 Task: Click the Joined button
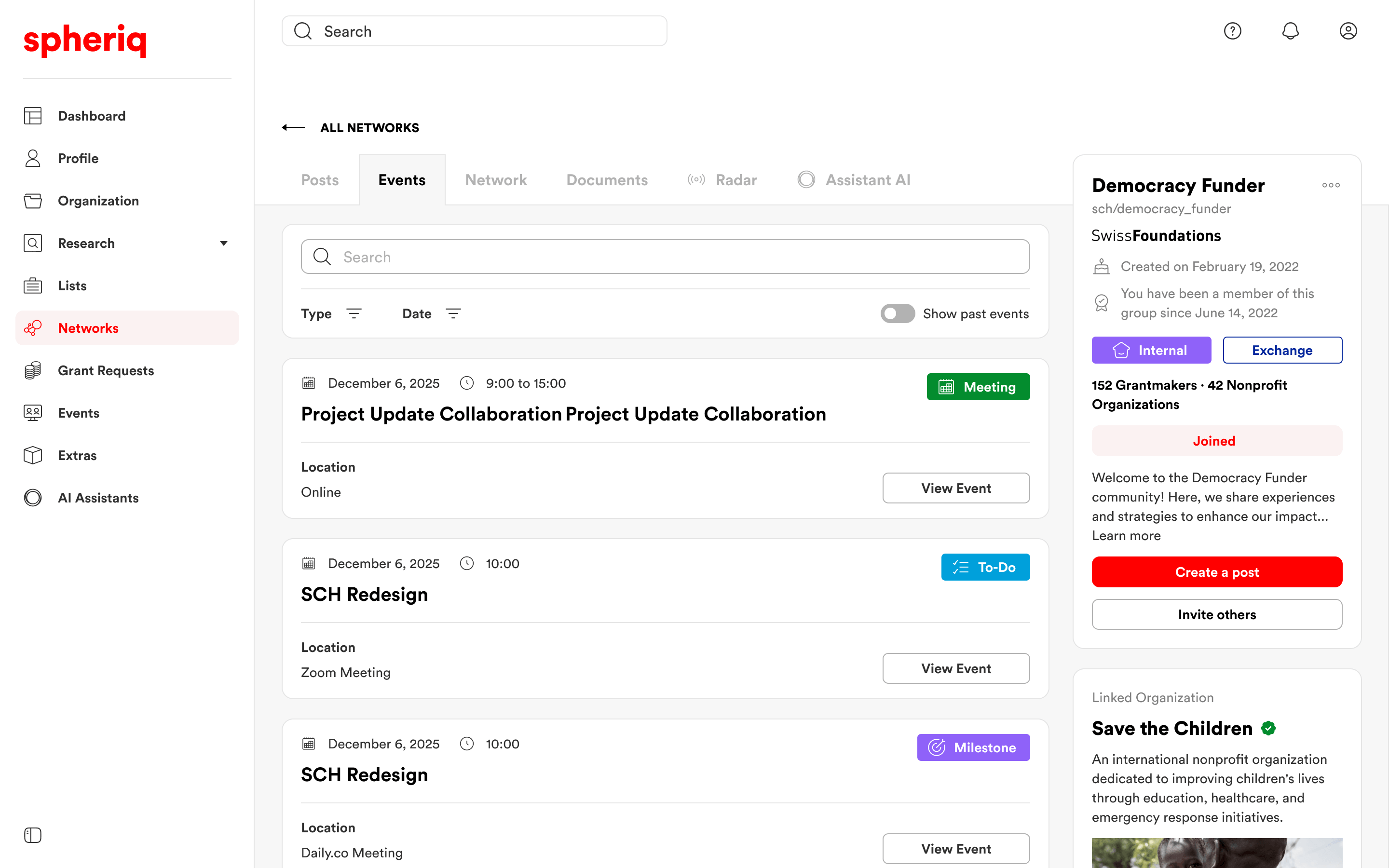(1217, 441)
